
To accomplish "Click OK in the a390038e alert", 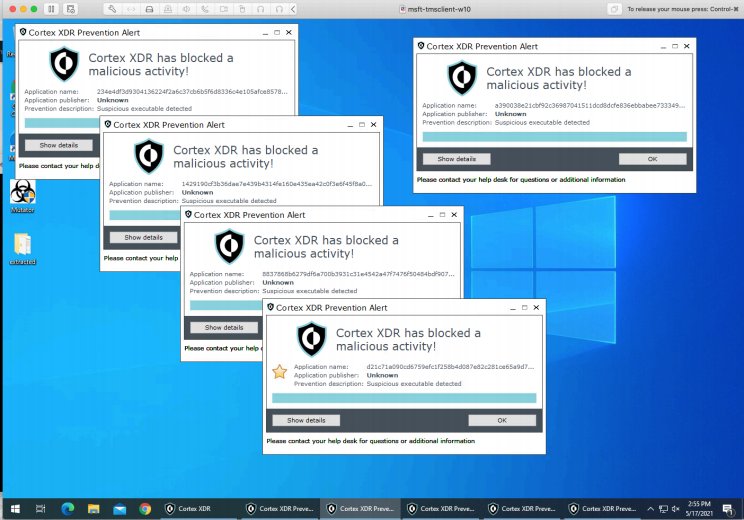I will pyautogui.click(x=652, y=159).
